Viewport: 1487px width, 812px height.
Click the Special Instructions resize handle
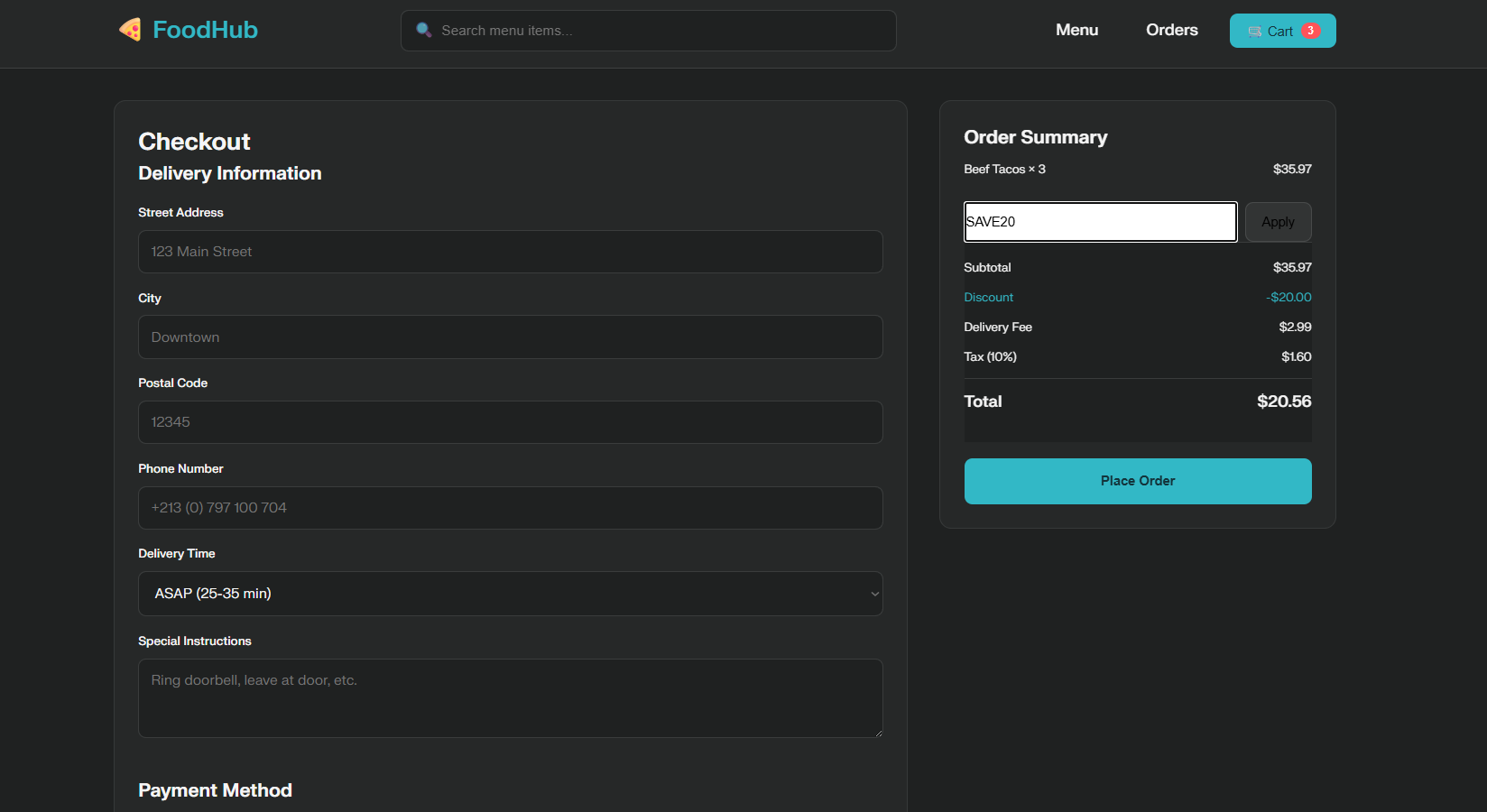(x=877, y=733)
